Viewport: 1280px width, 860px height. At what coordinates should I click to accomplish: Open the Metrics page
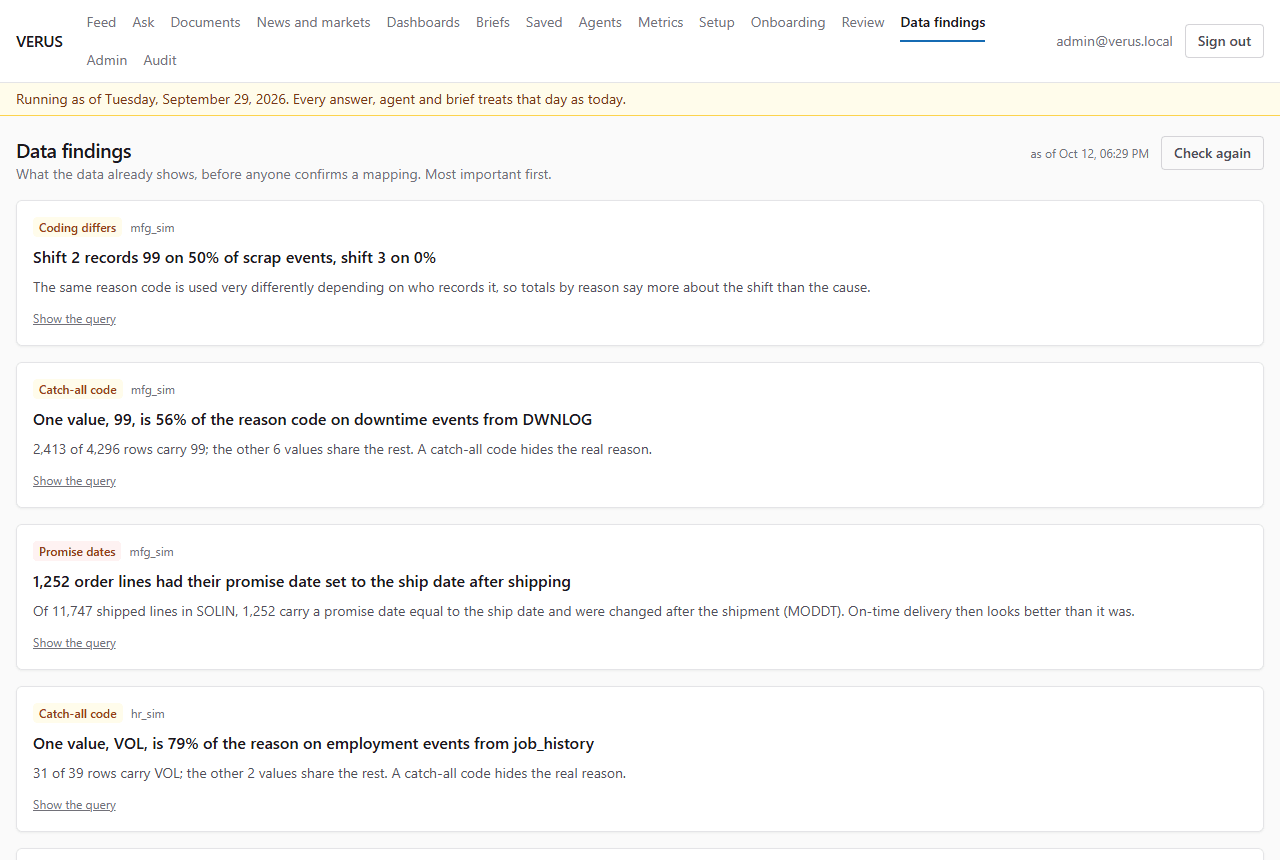(660, 22)
